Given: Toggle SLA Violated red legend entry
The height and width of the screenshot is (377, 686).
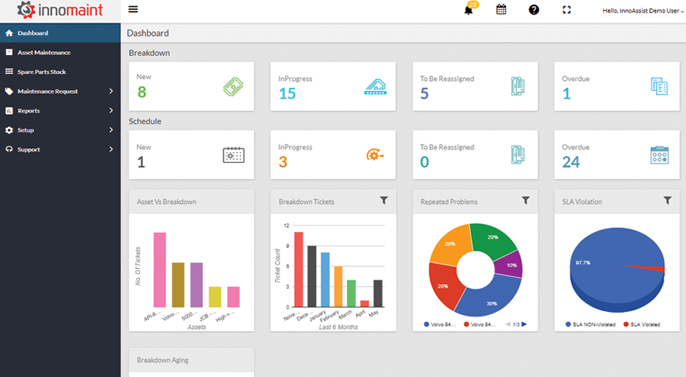Looking at the screenshot, I should 642,325.
